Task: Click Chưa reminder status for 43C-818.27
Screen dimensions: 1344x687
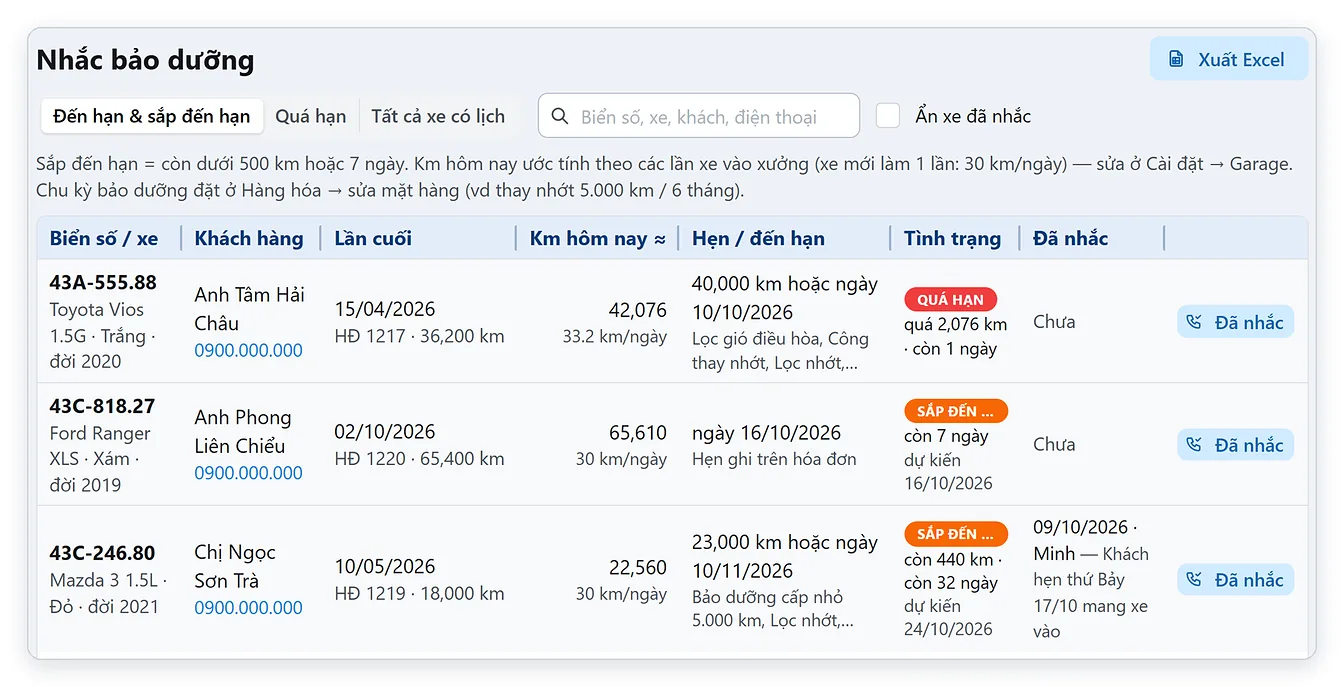Action: (1054, 445)
